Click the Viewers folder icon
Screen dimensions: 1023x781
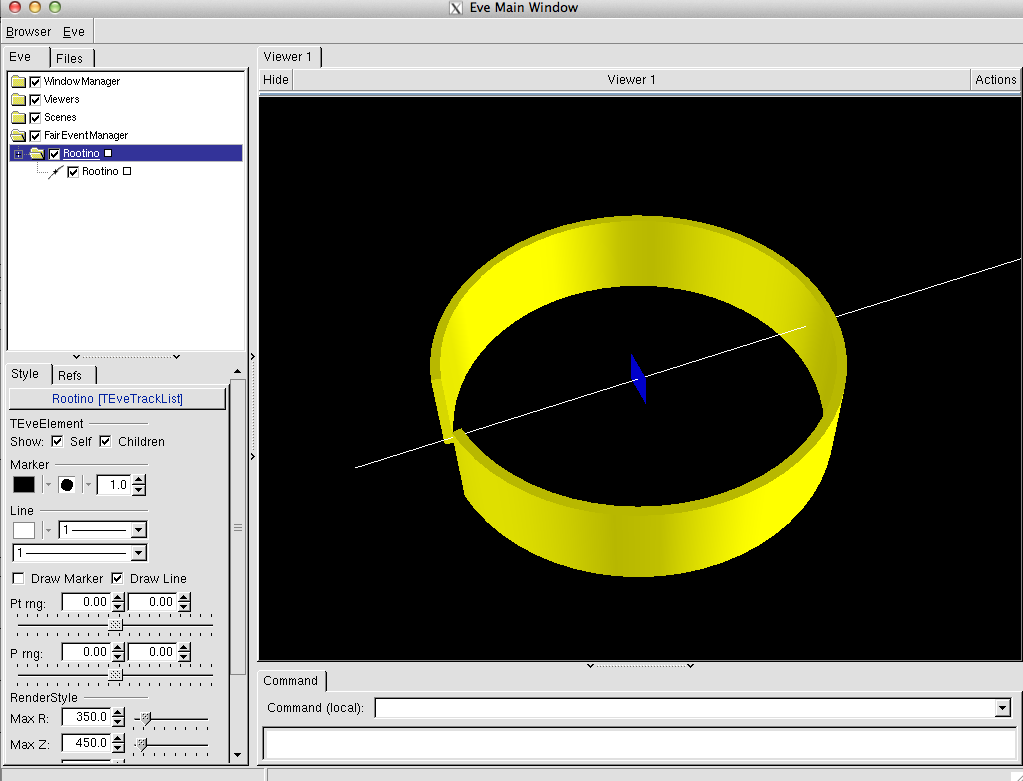tap(18, 99)
